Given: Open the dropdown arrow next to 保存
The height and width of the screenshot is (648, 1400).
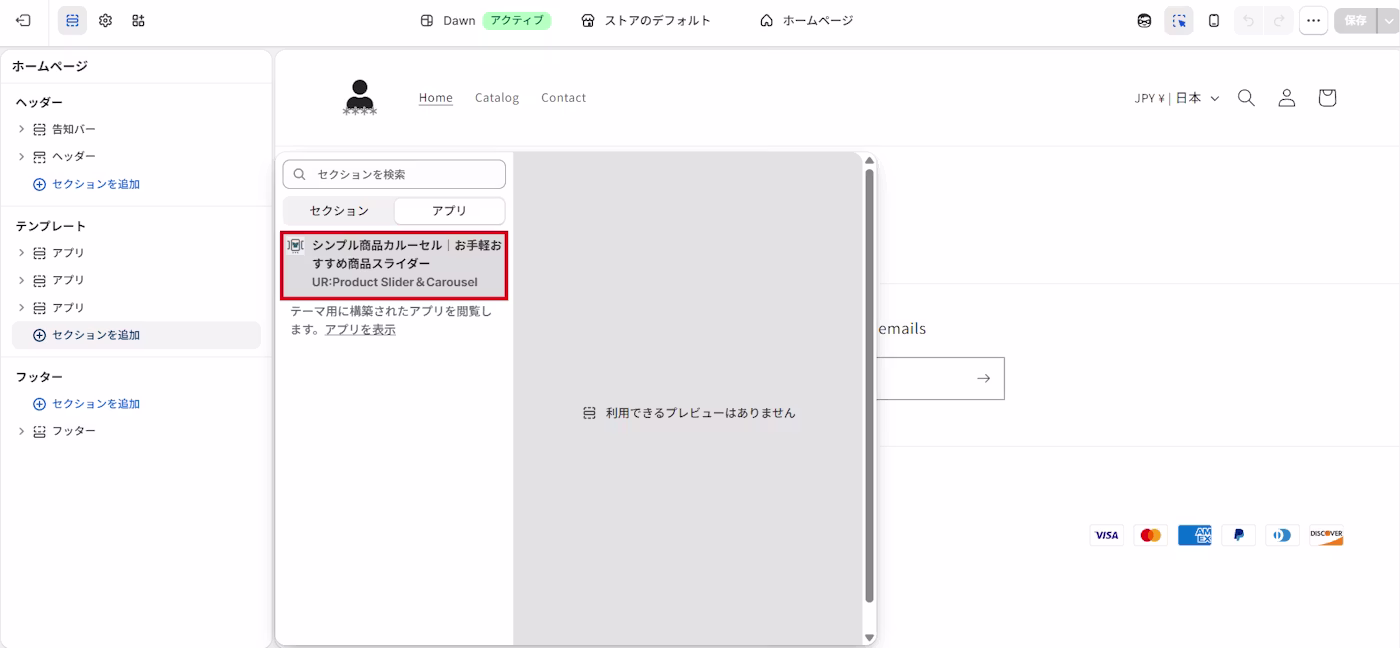Looking at the screenshot, I should tap(1386, 20).
